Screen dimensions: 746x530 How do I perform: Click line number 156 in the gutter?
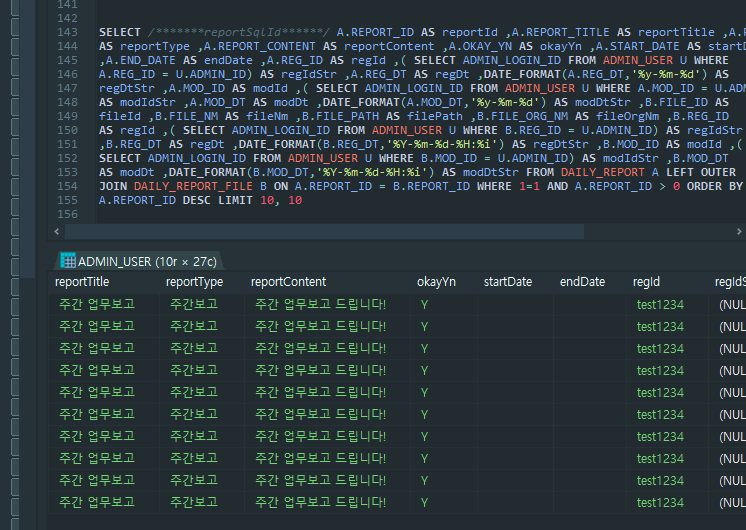[x=67, y=214]
